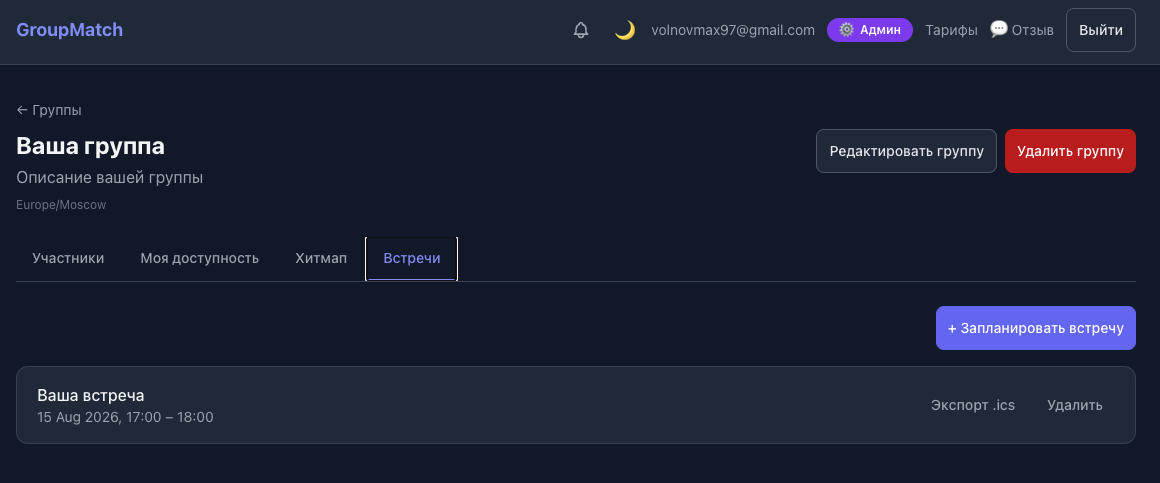
Task: Switch to the Участники tab
Action: tap(68, 258)
